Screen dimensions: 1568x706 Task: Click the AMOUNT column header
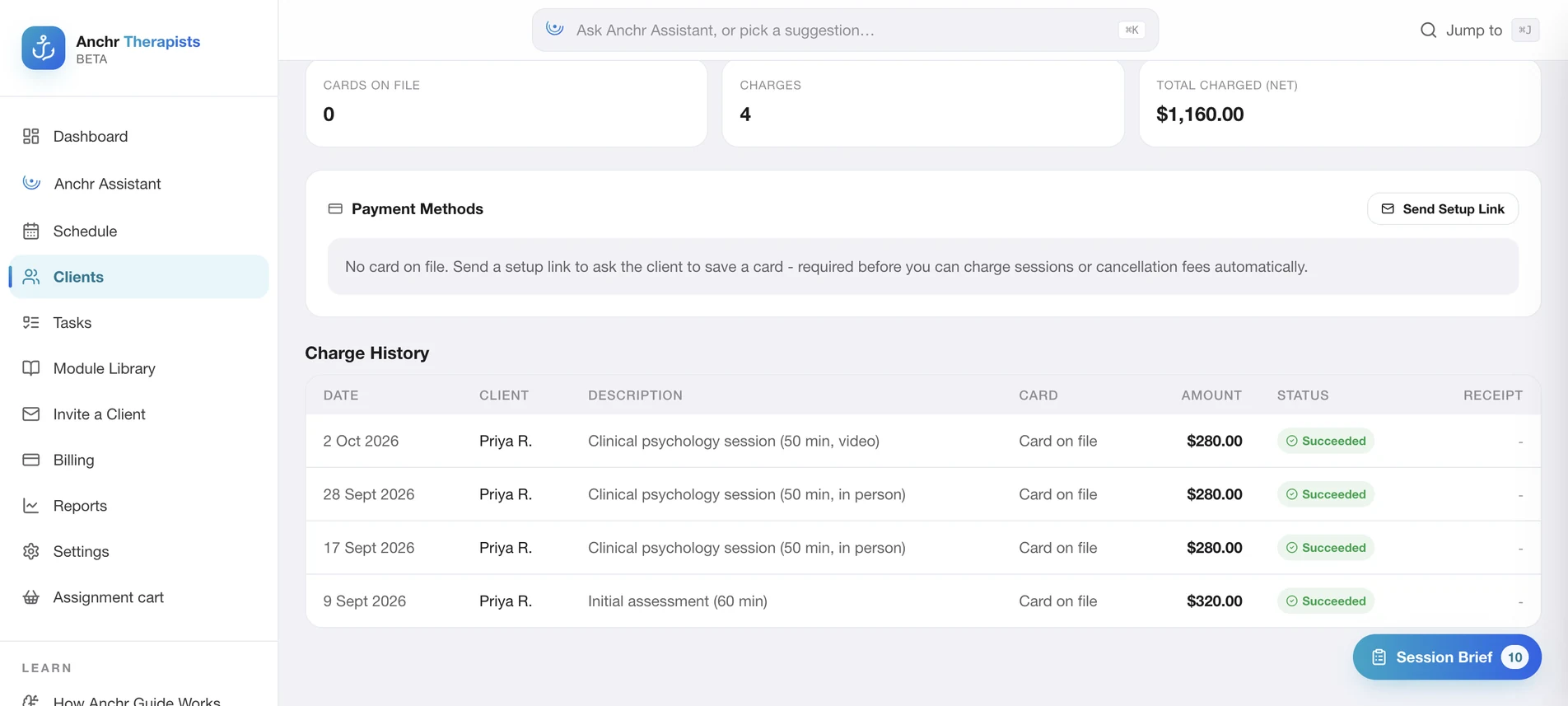coord(1211,395)
